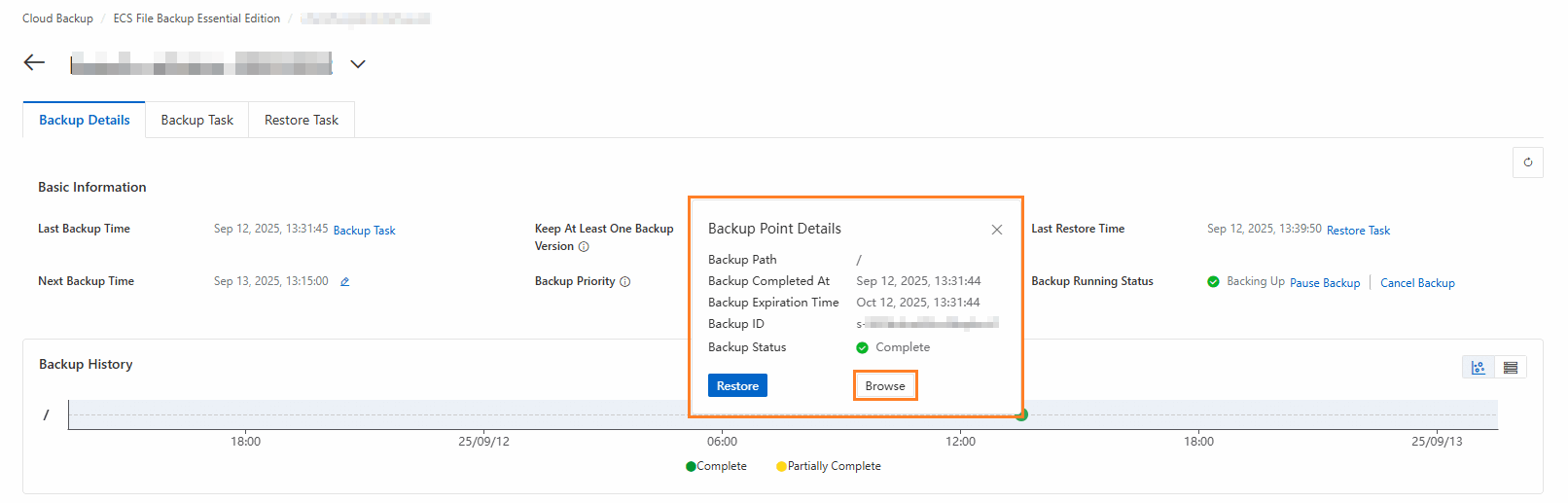Viewport: 1568px width, 503px height.
Task: Expand the instance name dropdown chevron
Action: 358,64
